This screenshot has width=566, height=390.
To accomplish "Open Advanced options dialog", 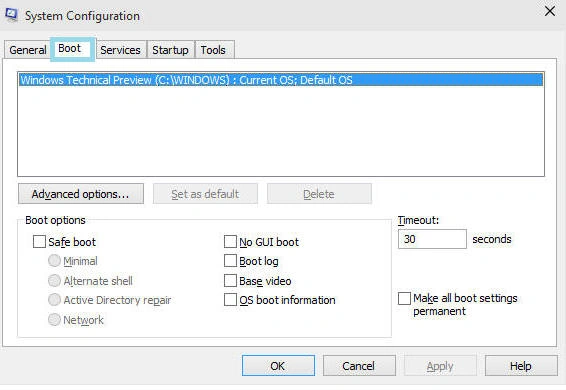I will (x=81, y=194).
